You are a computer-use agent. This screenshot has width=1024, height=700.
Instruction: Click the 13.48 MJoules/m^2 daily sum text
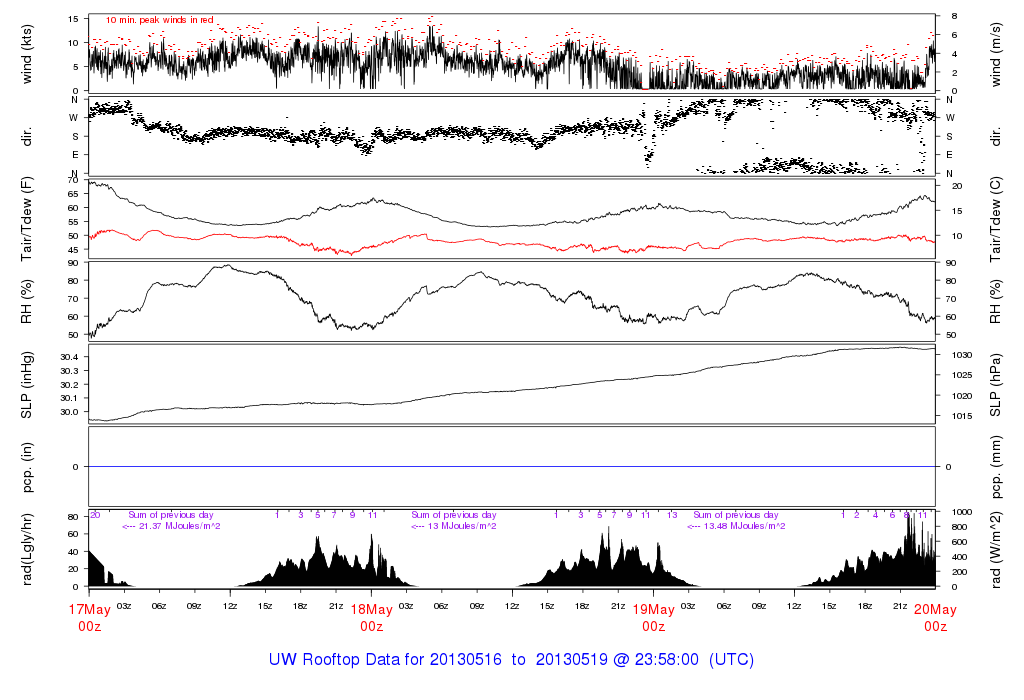735,526
